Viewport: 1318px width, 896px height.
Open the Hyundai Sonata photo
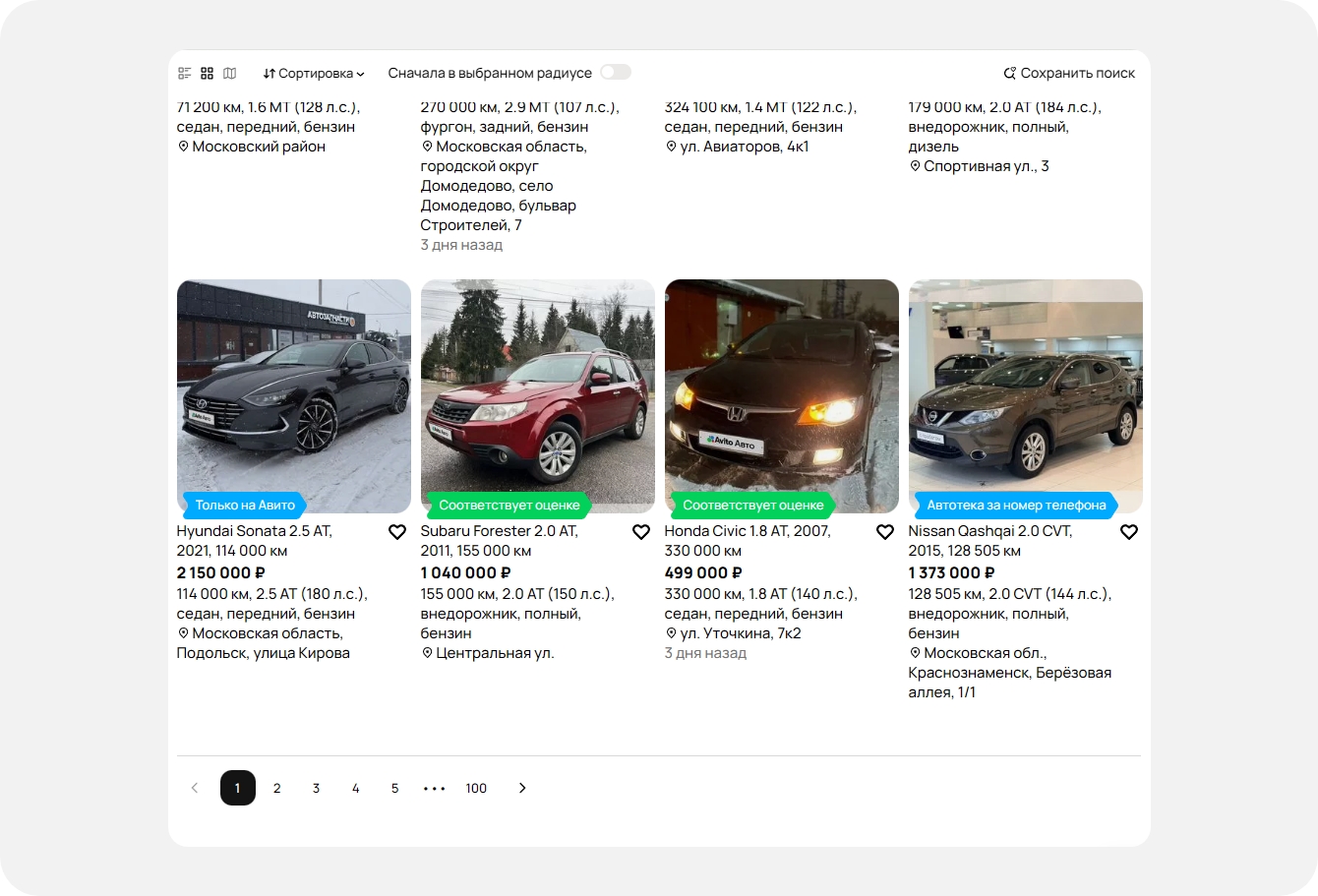[x=294, y=396]
